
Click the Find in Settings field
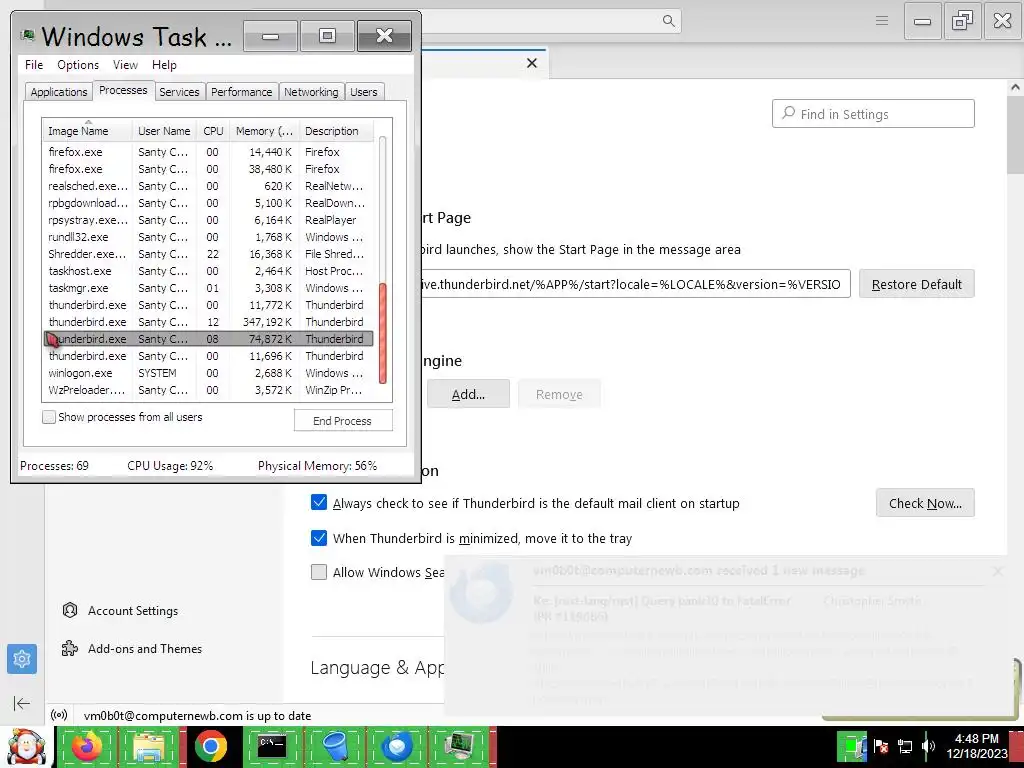point(873,114)
